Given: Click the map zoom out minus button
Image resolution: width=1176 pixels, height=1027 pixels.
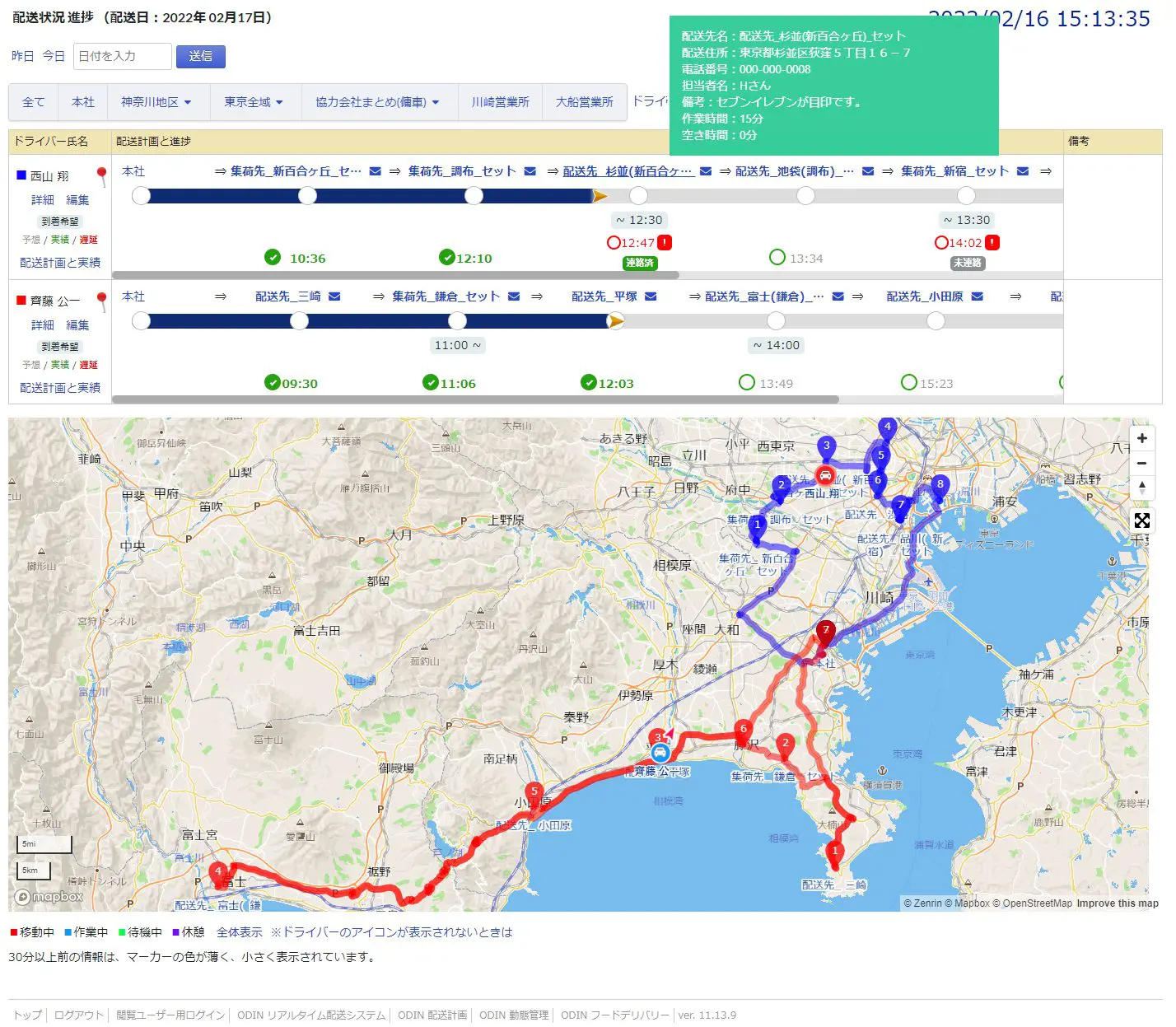Looking at the screenshot, I should click(x=1141, y=463).
